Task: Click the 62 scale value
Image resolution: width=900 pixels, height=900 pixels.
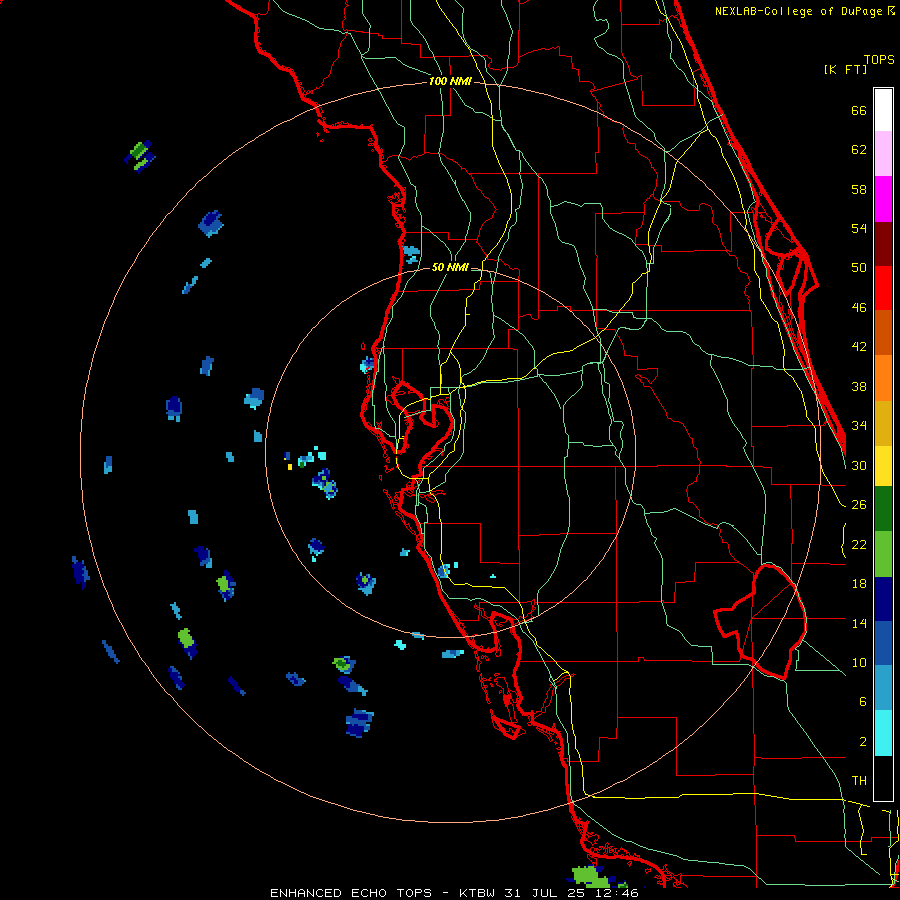Action: [859, 150]
